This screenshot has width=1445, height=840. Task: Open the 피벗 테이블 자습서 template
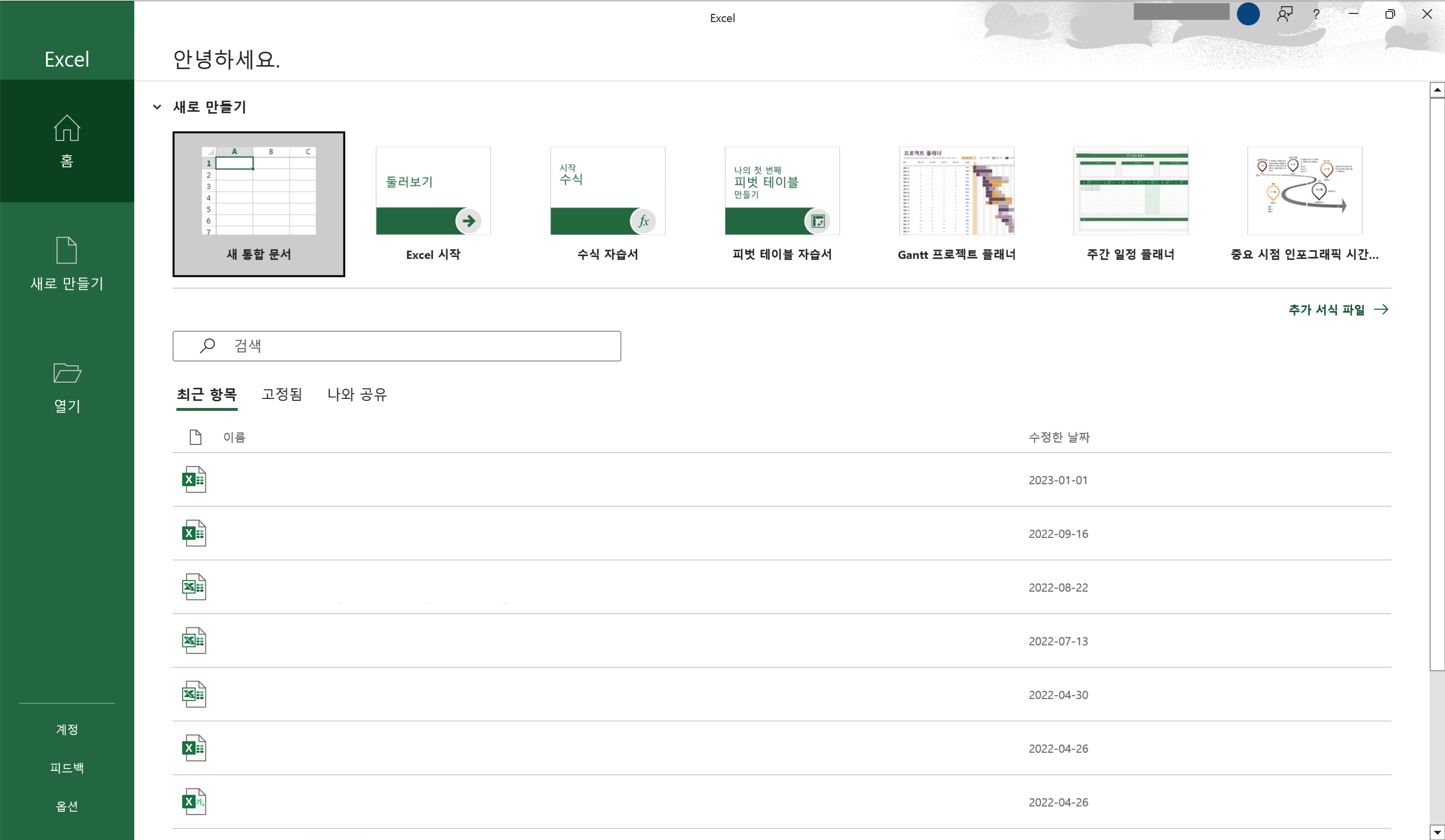[x=782, y=204]
